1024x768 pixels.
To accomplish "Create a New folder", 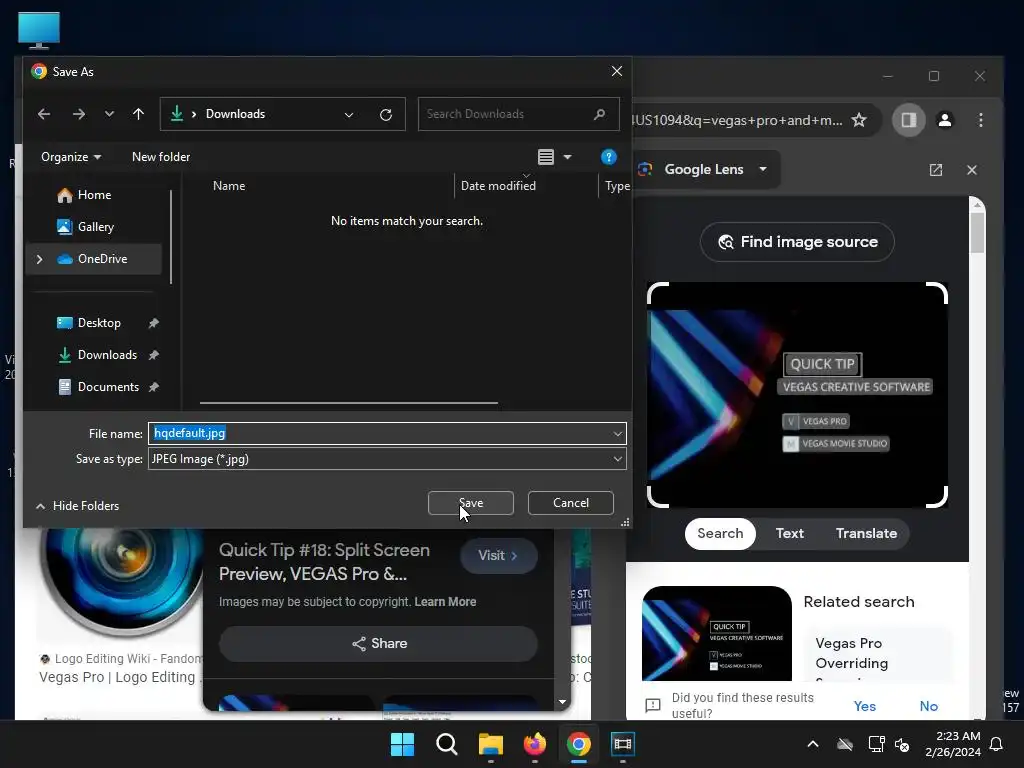I will [161, 157].
